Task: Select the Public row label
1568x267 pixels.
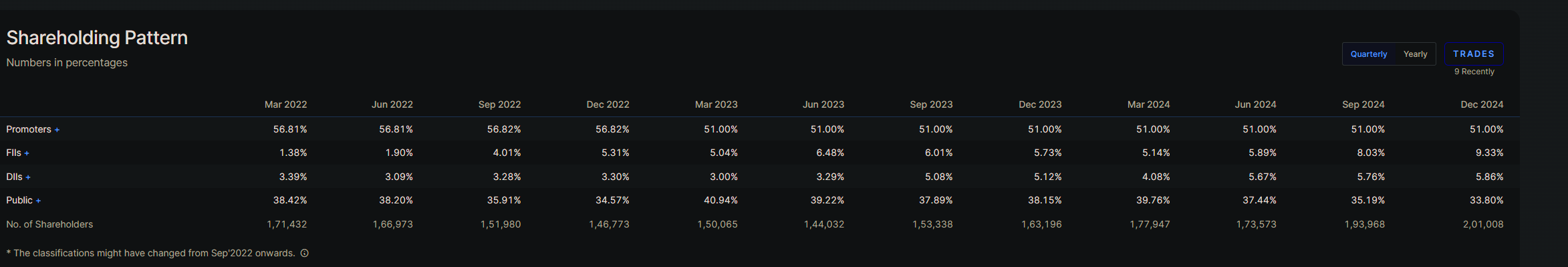Action: [19, 200]
